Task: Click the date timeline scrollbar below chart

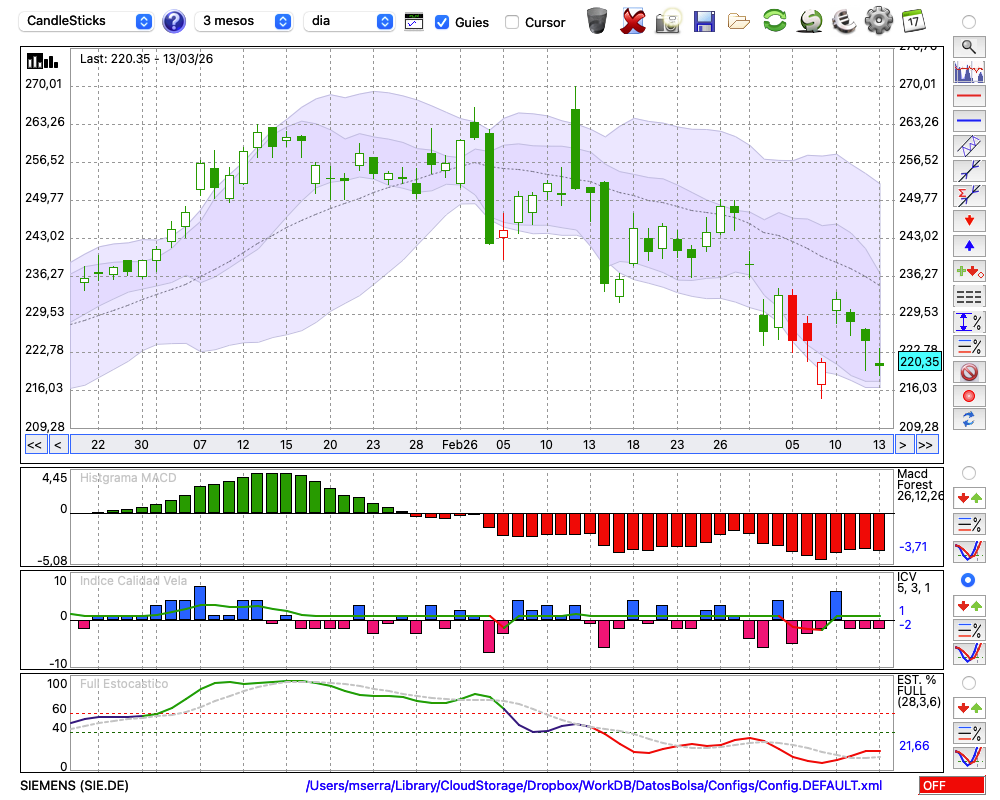Action: click(x=480, y=445)
